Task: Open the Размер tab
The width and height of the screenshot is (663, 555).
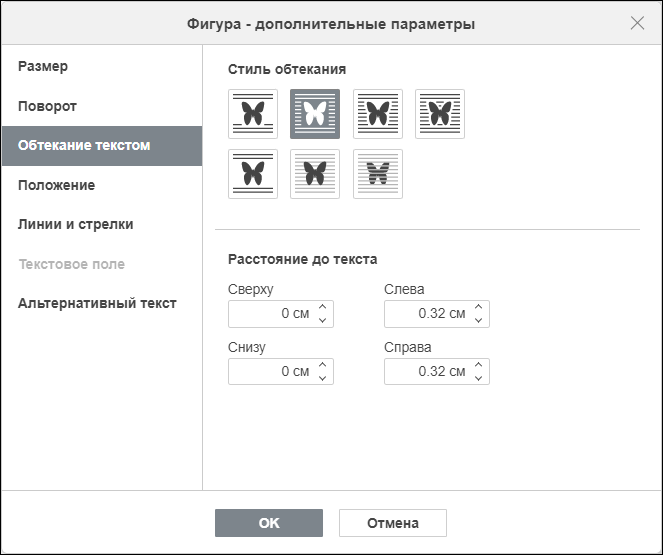Action: click(102, 66)
